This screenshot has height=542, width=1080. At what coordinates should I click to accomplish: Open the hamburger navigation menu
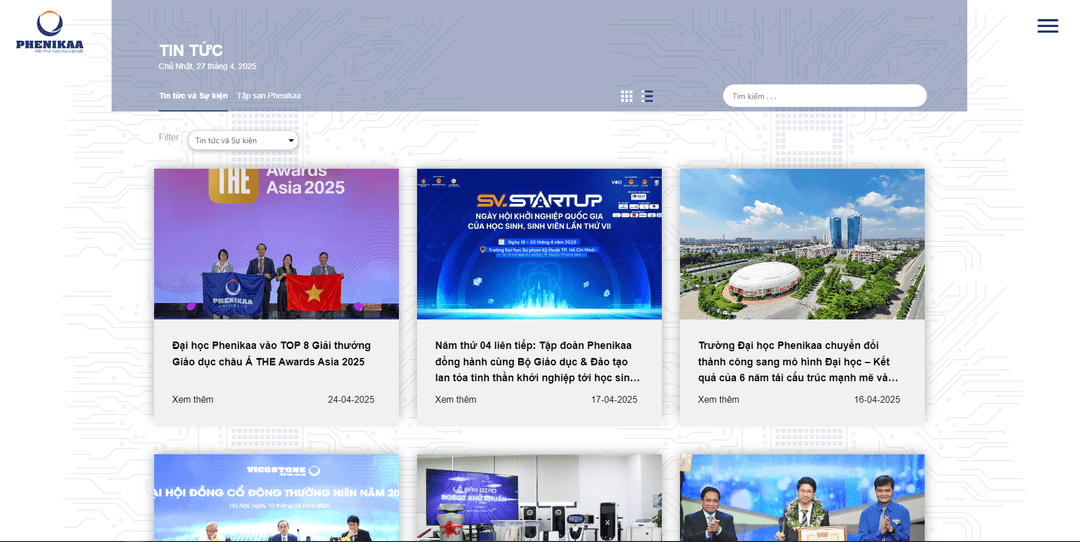coord(1047,26)
